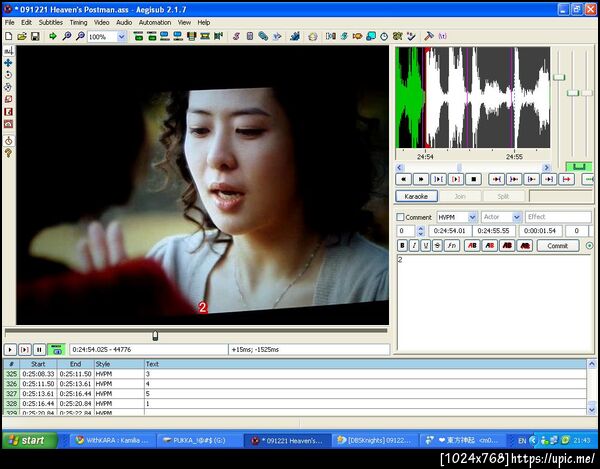600x469 pixels.
Task: Click the New subtitles icon
Action: tap(8, 36)
